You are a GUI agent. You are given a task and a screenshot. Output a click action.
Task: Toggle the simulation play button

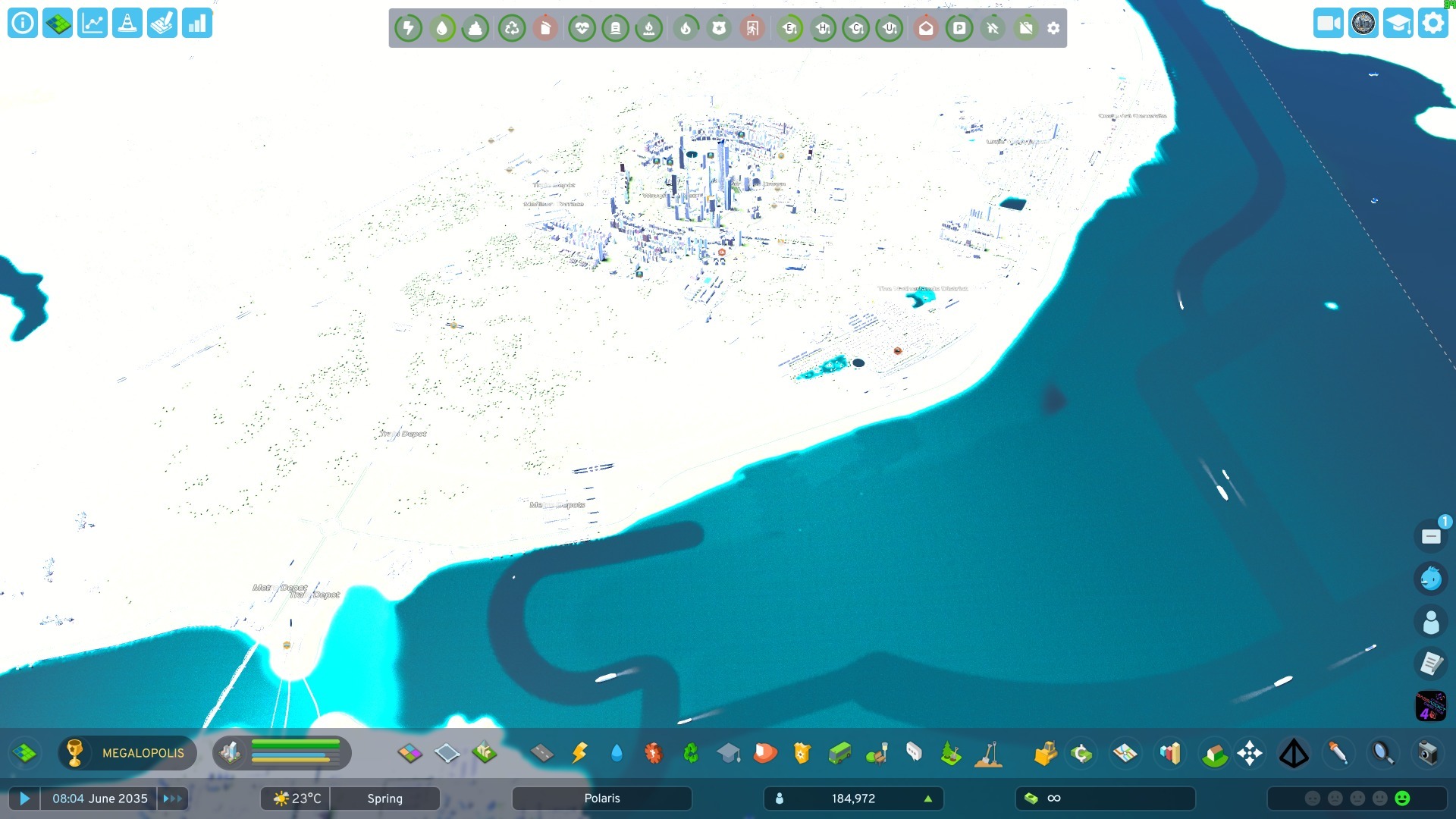coord(24,799)
